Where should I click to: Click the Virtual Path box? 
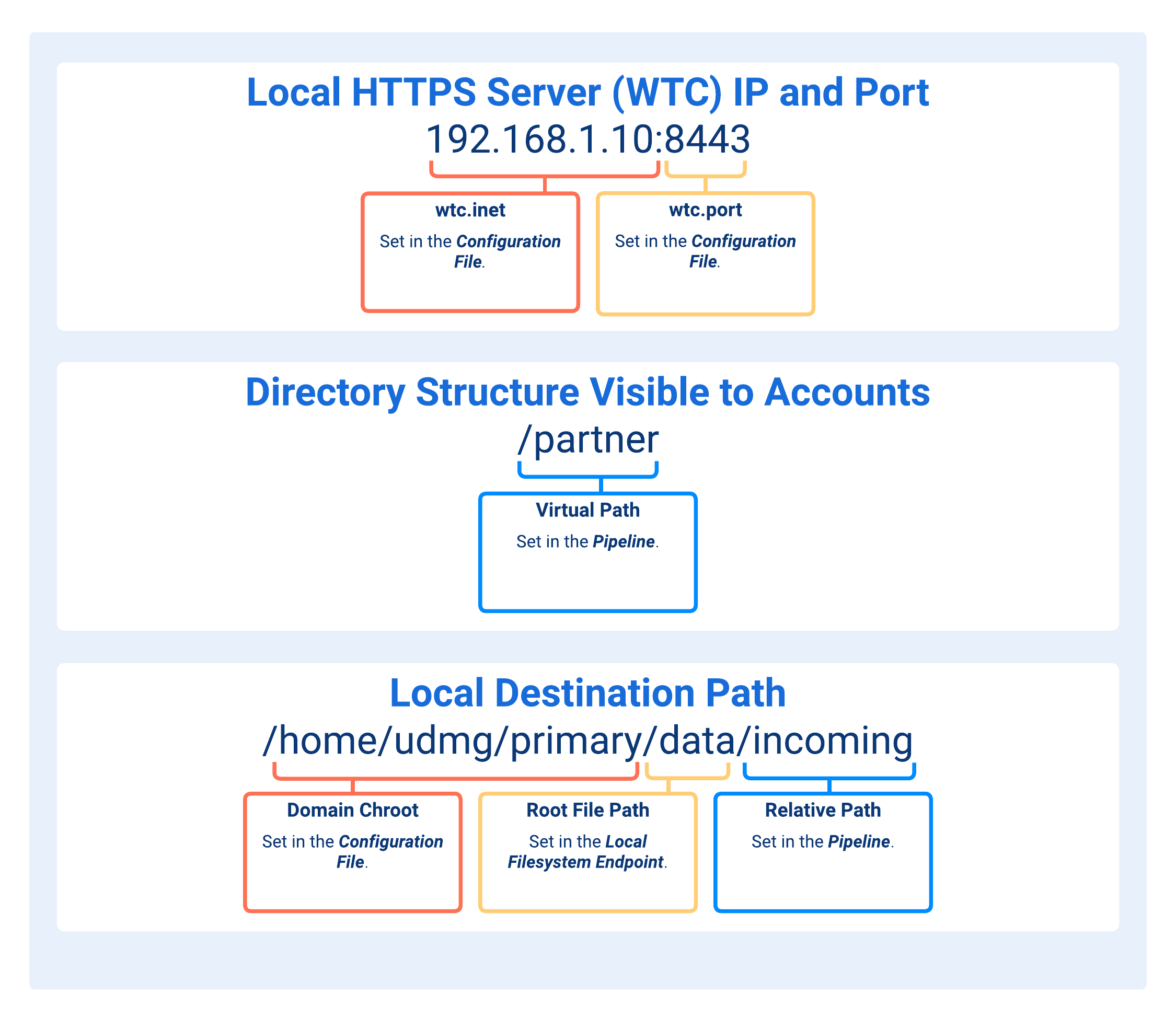click(587, 551)
